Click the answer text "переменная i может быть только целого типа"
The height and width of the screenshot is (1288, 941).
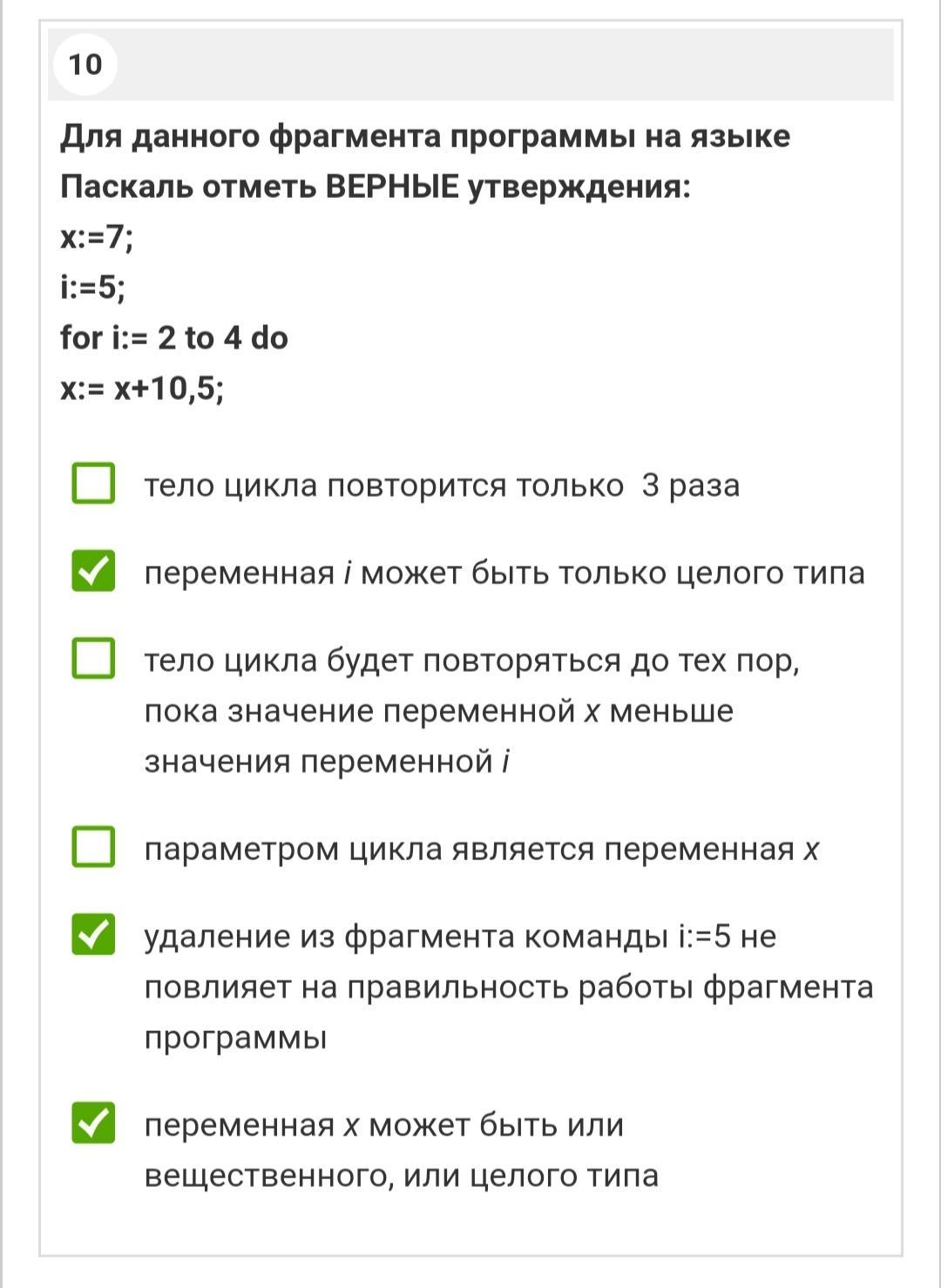click(504, 573)
